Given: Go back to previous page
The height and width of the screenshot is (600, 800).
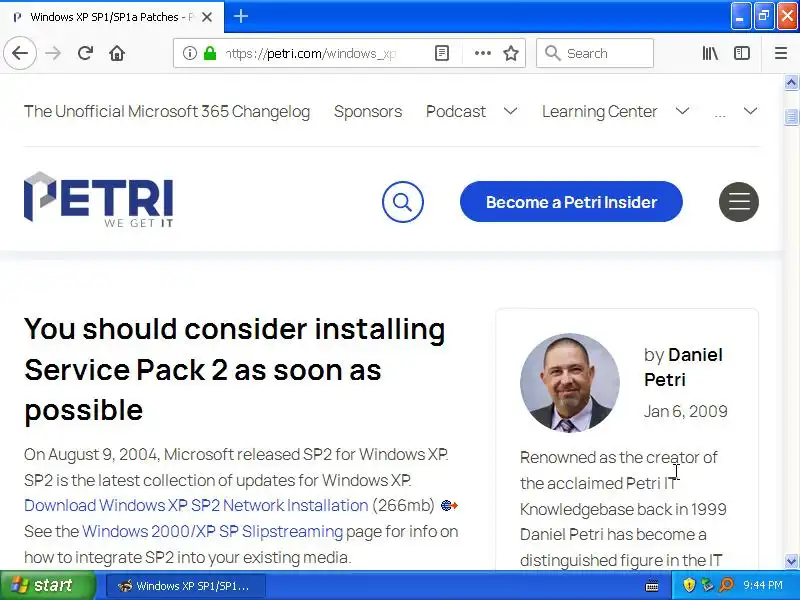Looking at the screenshot, I should click(x=20, y=53).
